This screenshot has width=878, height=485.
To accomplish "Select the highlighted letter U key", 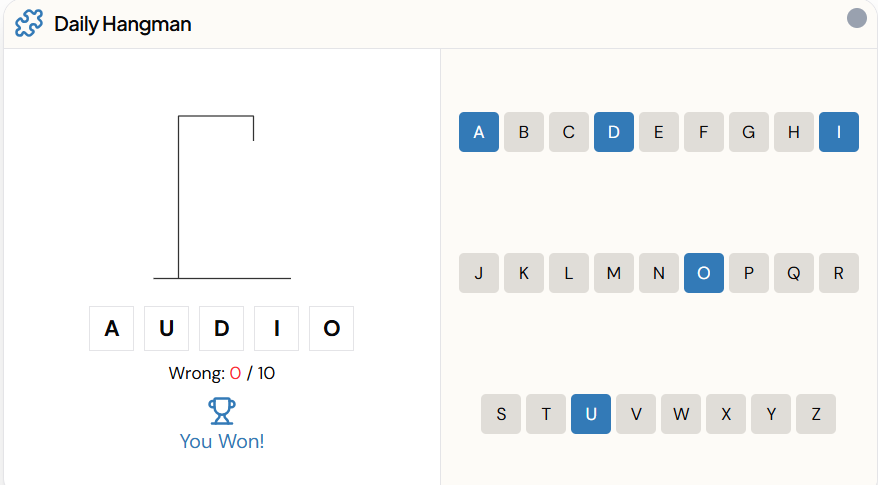I will tap(591, 414).
